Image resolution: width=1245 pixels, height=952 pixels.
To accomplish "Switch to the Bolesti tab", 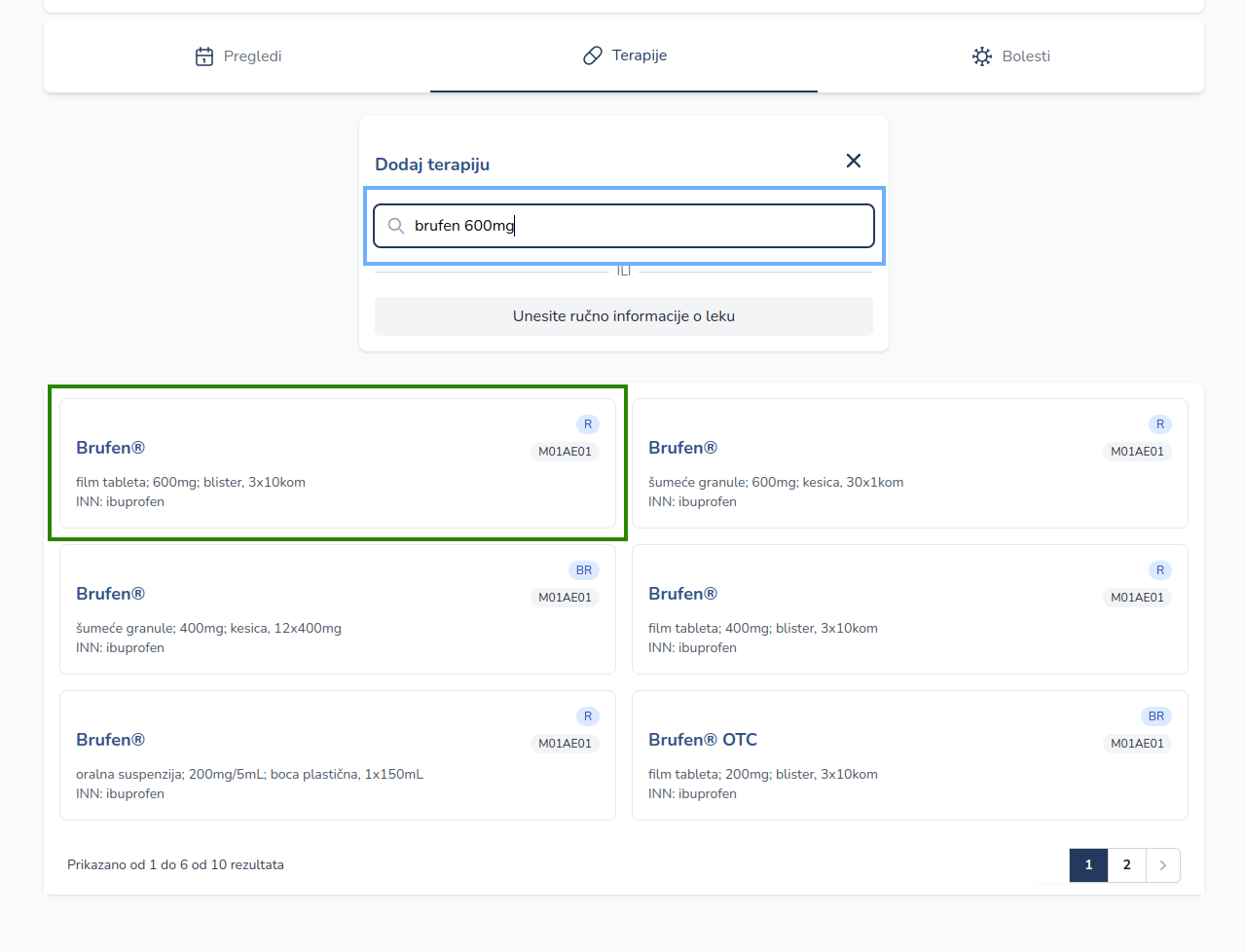I will pos(1011,56).
